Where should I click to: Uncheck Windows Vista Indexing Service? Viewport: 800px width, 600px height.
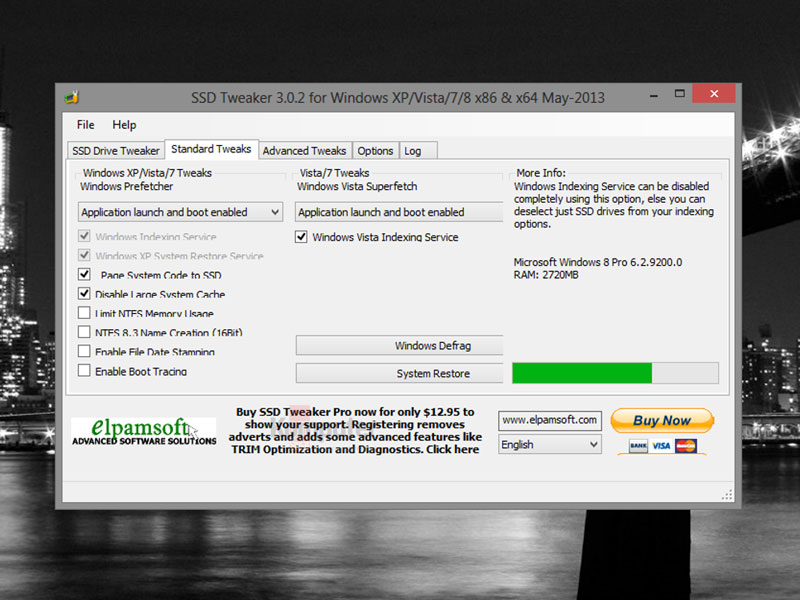[x=301, y=237]
